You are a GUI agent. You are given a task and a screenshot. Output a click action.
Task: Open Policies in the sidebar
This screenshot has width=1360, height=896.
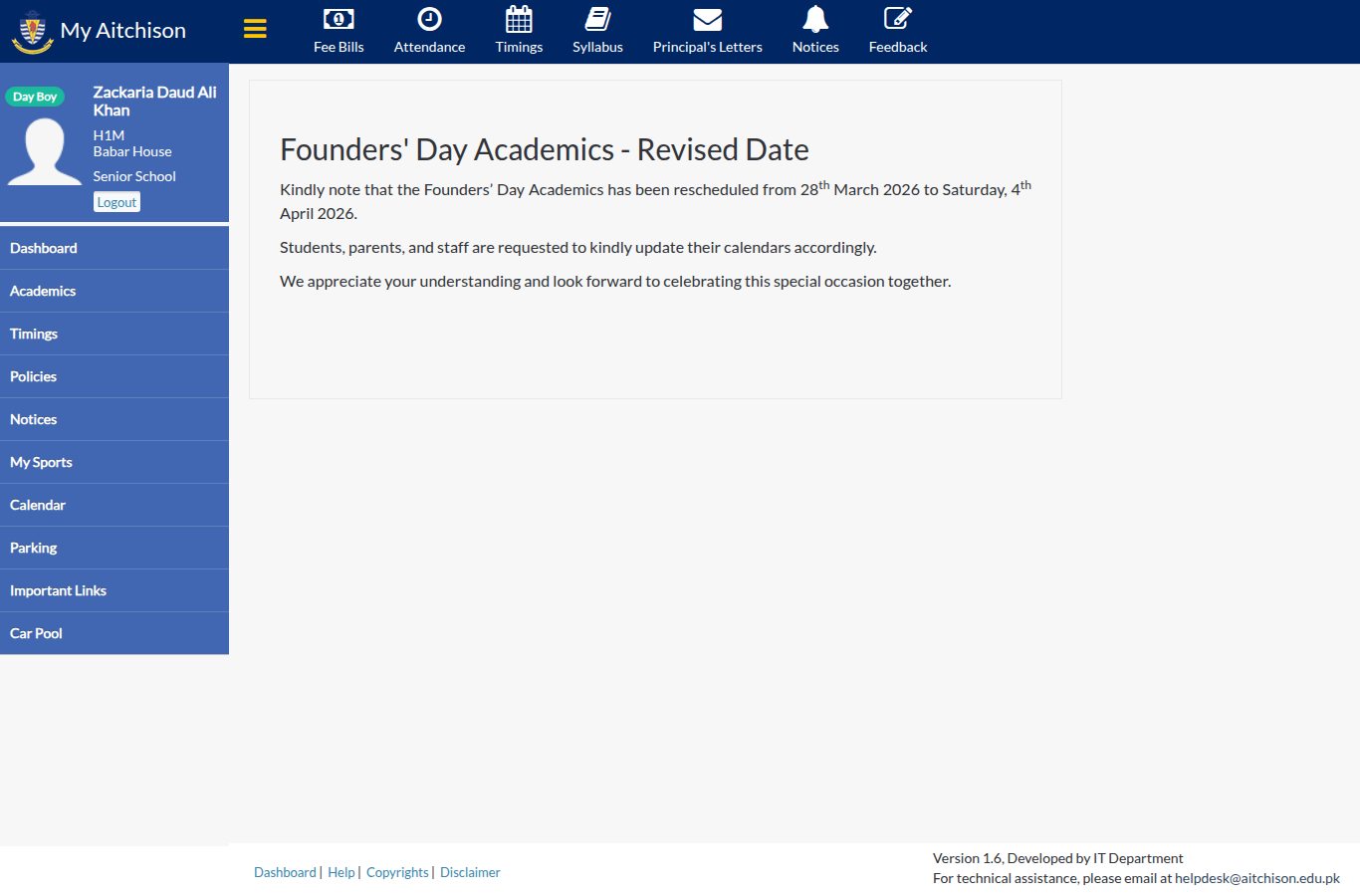(x=114, y=376)
